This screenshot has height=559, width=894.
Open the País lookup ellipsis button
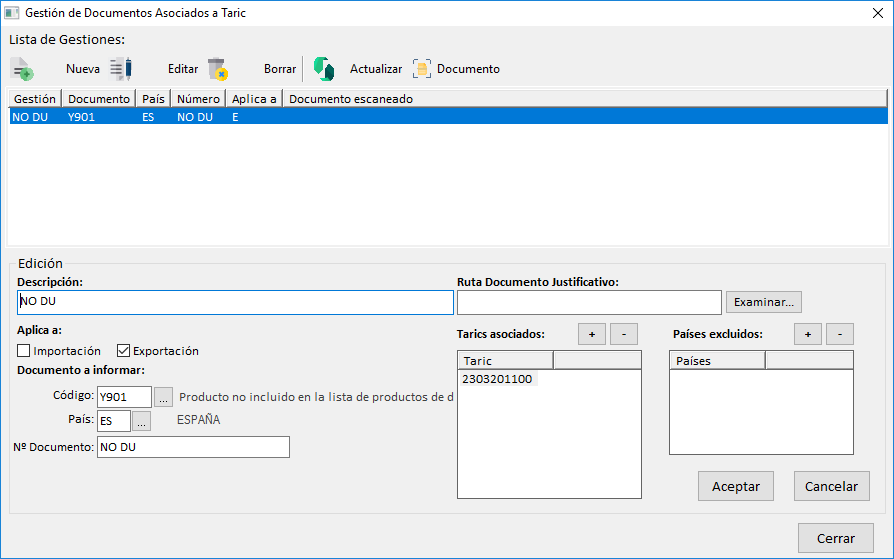(x=142, y=421)
